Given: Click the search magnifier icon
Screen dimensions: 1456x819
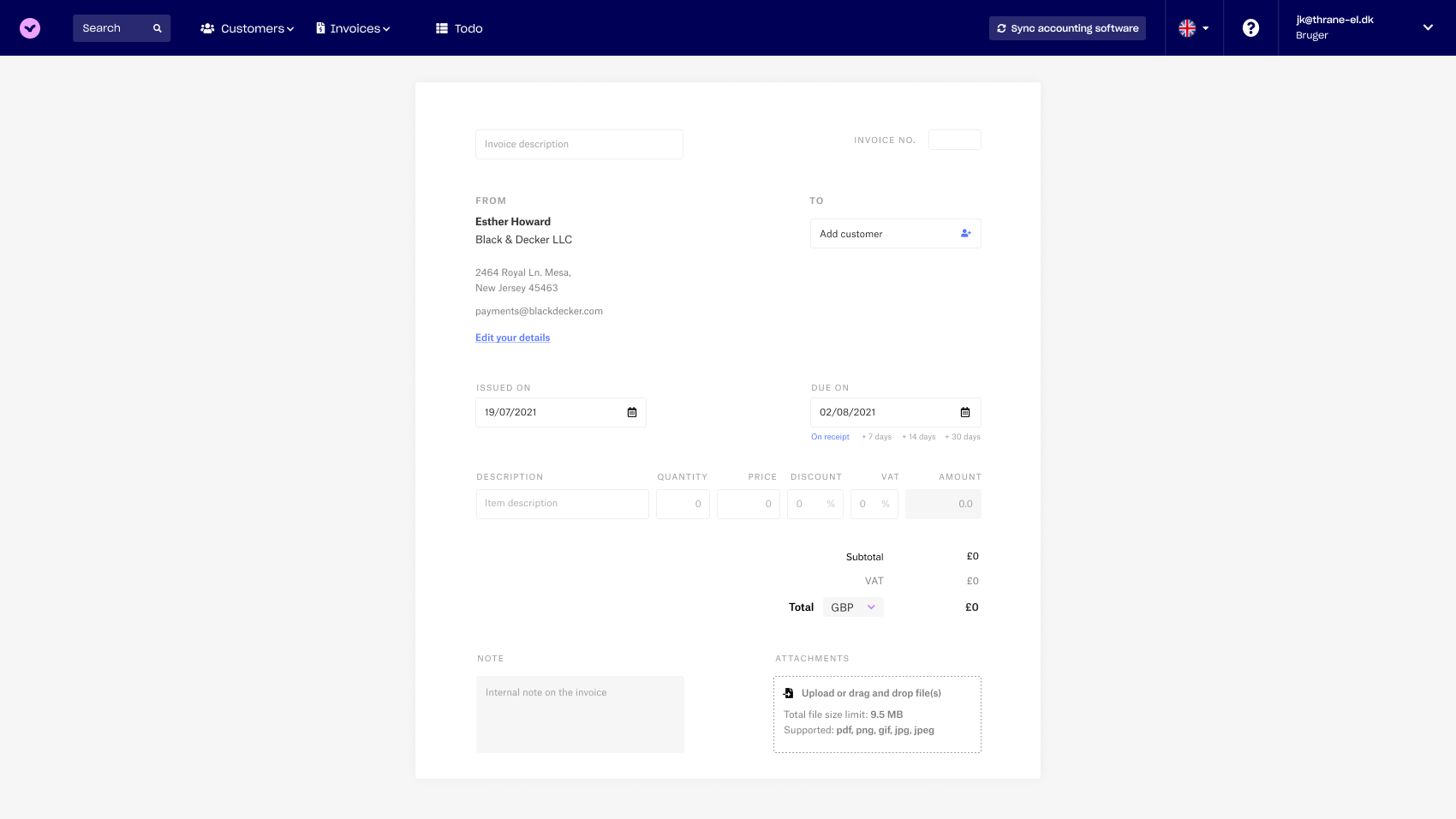Looking at the screenshot, I should click(x=157, y=27).
